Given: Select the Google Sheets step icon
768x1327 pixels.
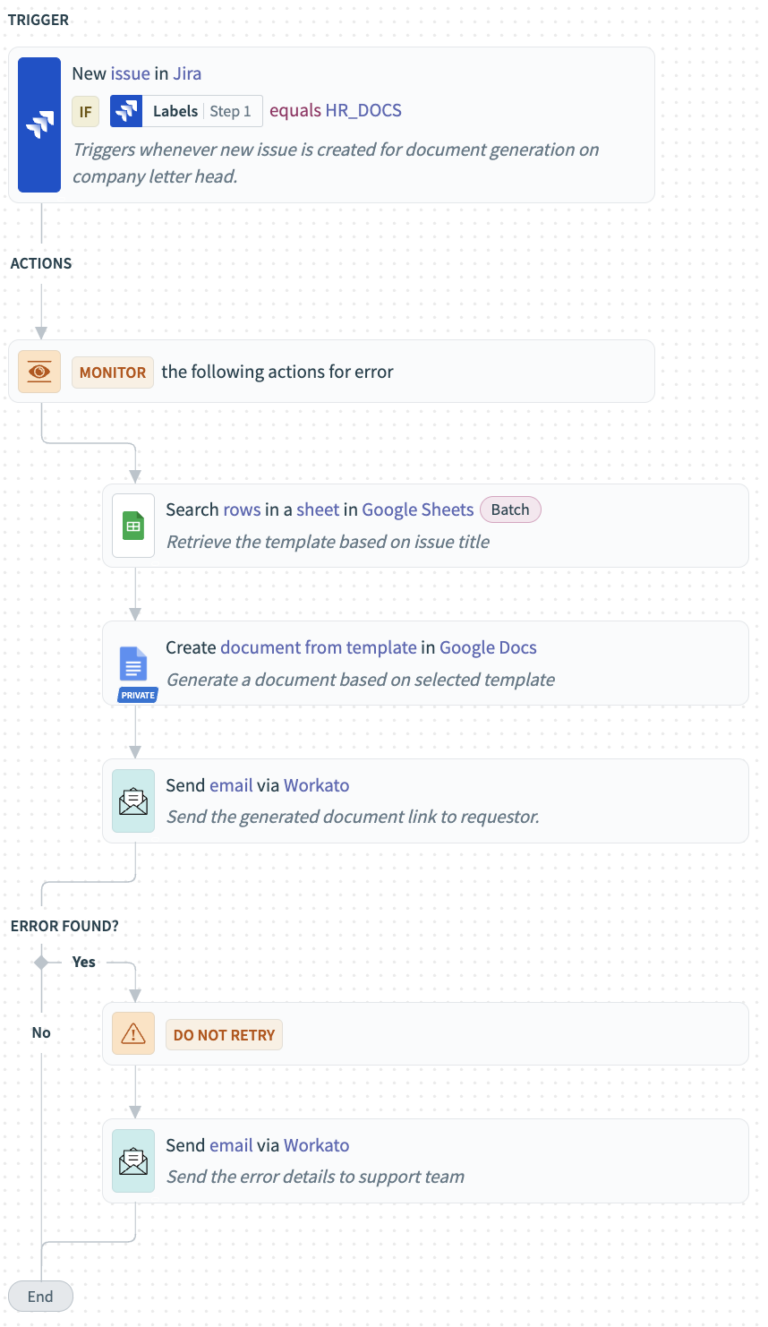Looking at the screenshot, I should 133,526.
